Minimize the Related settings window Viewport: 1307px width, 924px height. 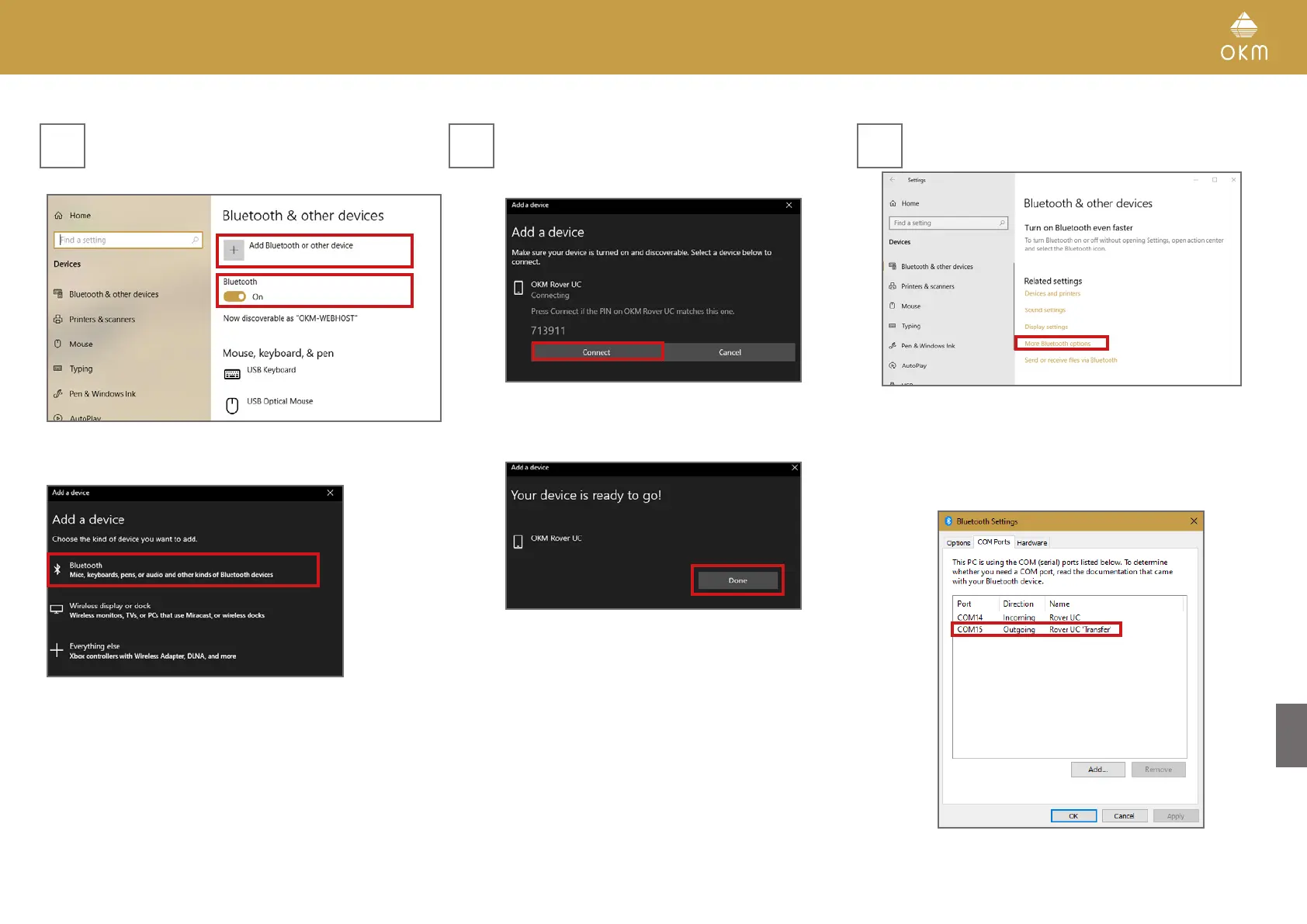(x=1195, y=179)
